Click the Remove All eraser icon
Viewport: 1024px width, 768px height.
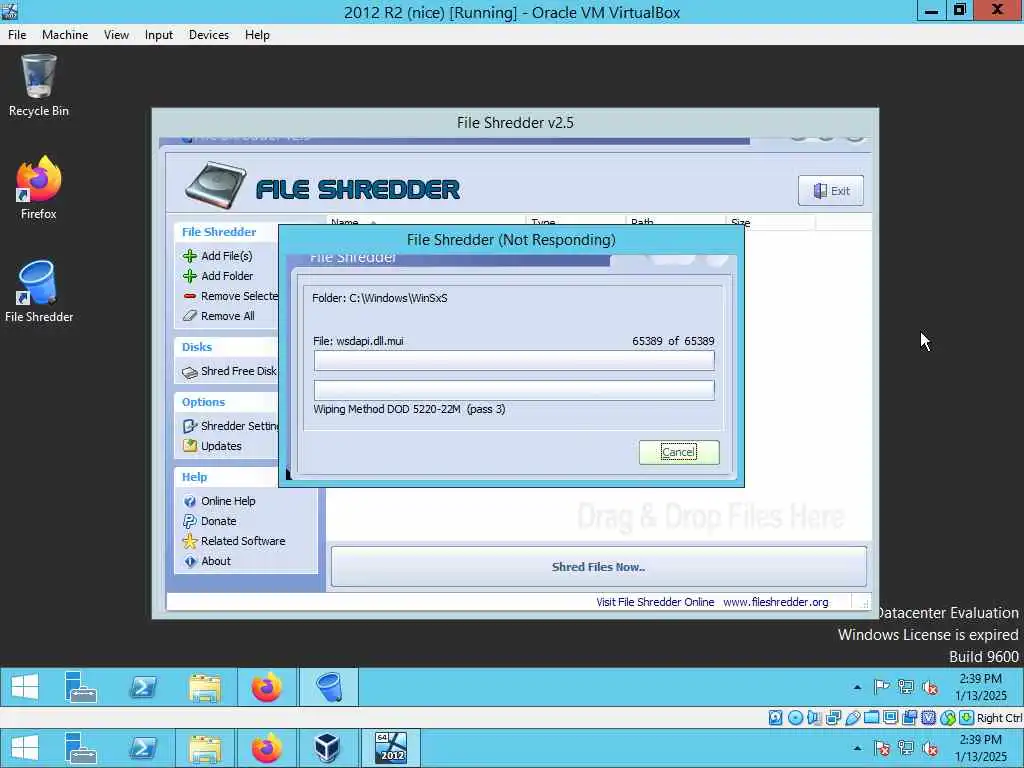click(x=189, y=316)
